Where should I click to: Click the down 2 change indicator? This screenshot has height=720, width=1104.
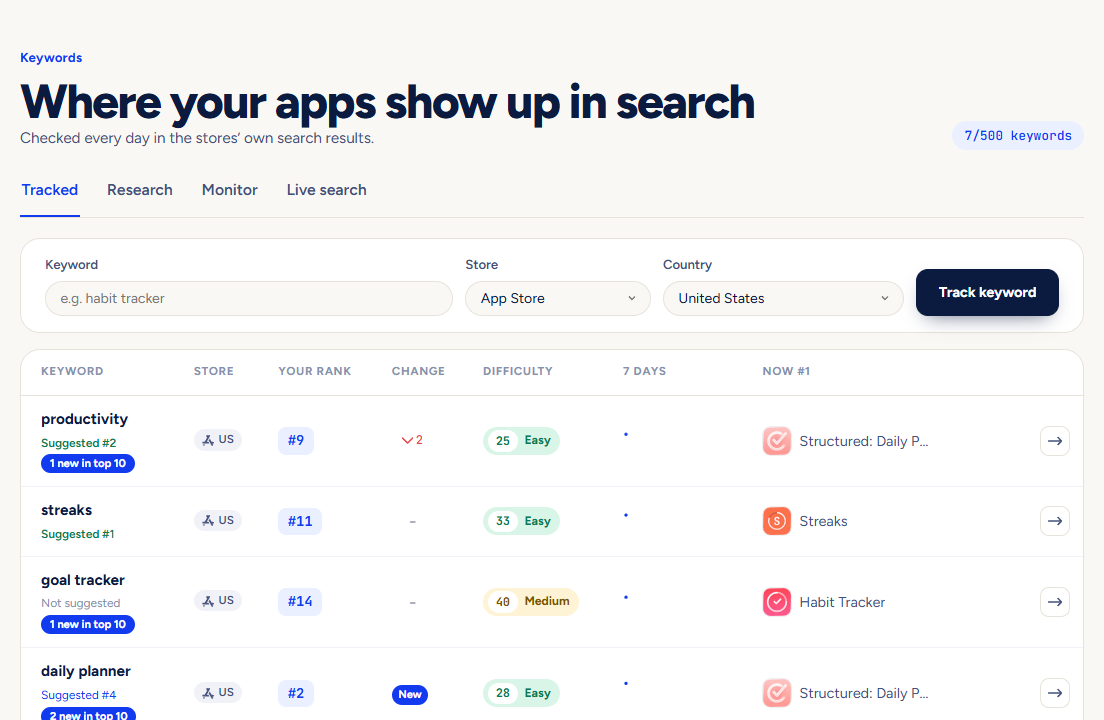coord(412,441)
